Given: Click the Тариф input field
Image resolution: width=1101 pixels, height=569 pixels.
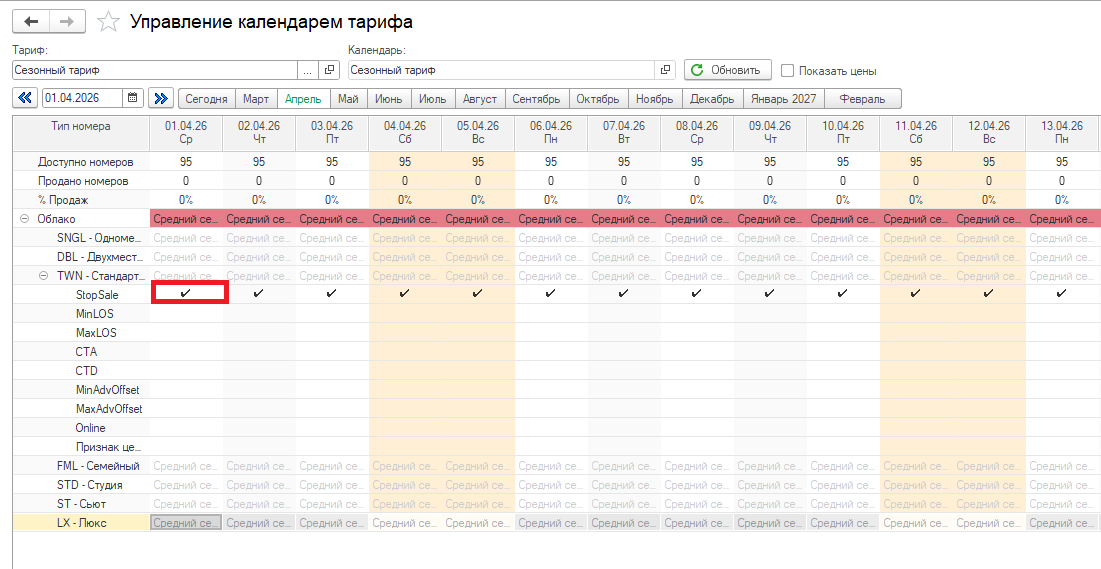Looking at the screenshot, I should coord(155,70).
